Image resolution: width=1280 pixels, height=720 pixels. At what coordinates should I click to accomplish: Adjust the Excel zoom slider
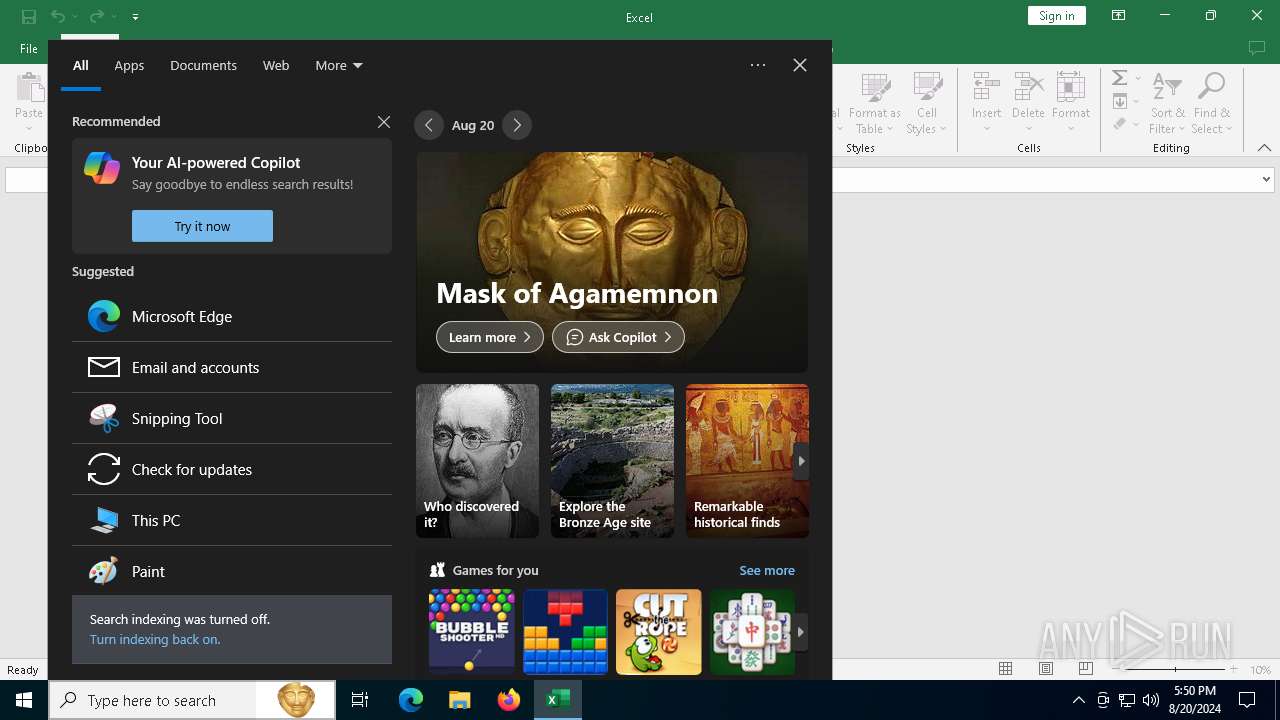pos(1175,669)
